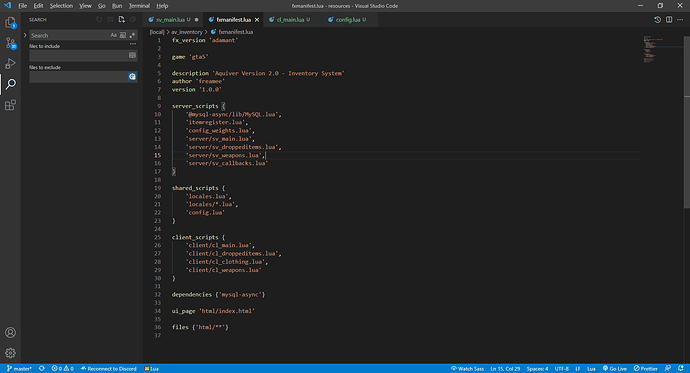The image size is (690, 373).
Task: Open timeline history icon in editor toolbar
Action: point(657,20)
